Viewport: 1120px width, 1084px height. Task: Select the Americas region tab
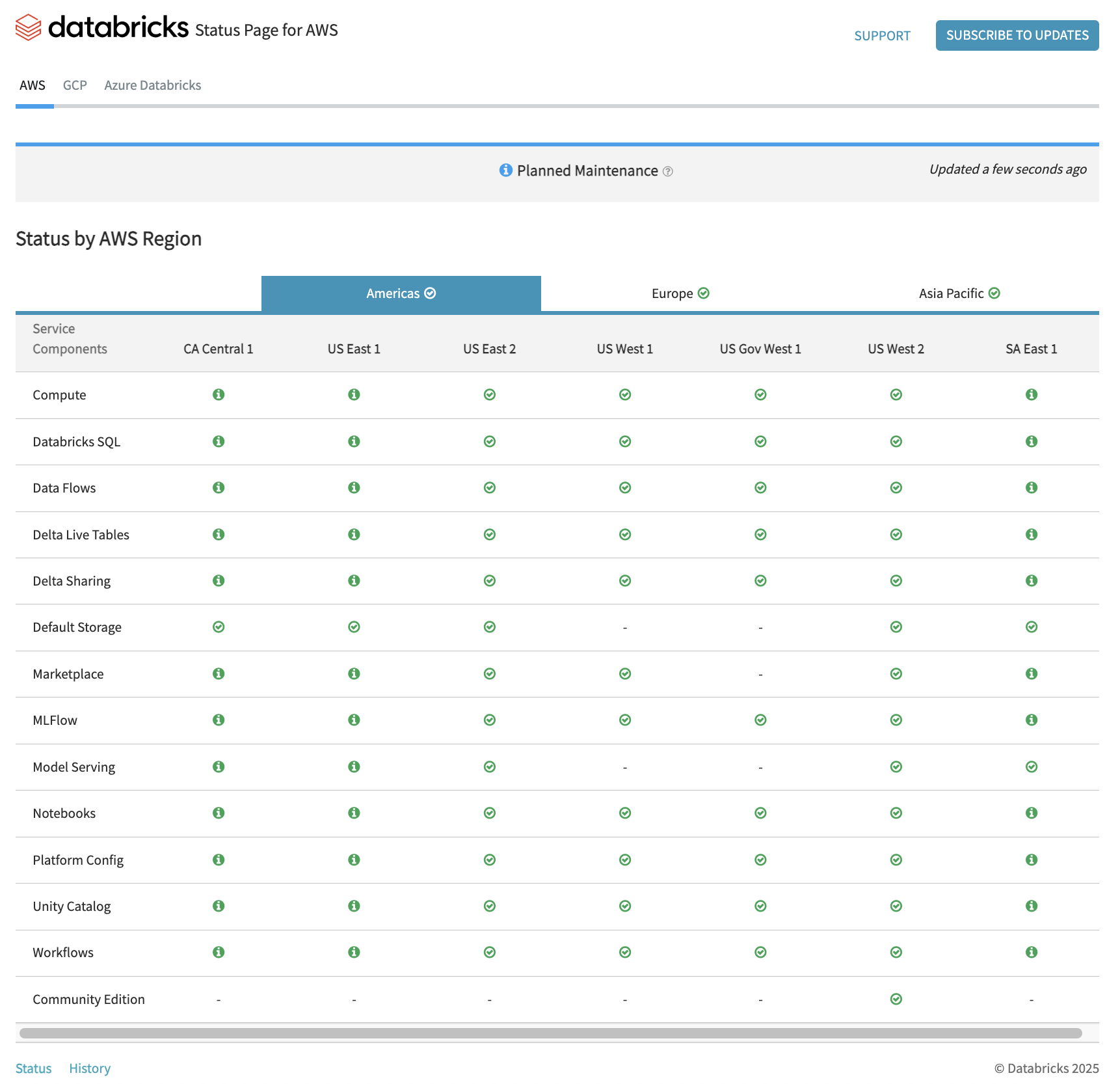pos(401,293)
